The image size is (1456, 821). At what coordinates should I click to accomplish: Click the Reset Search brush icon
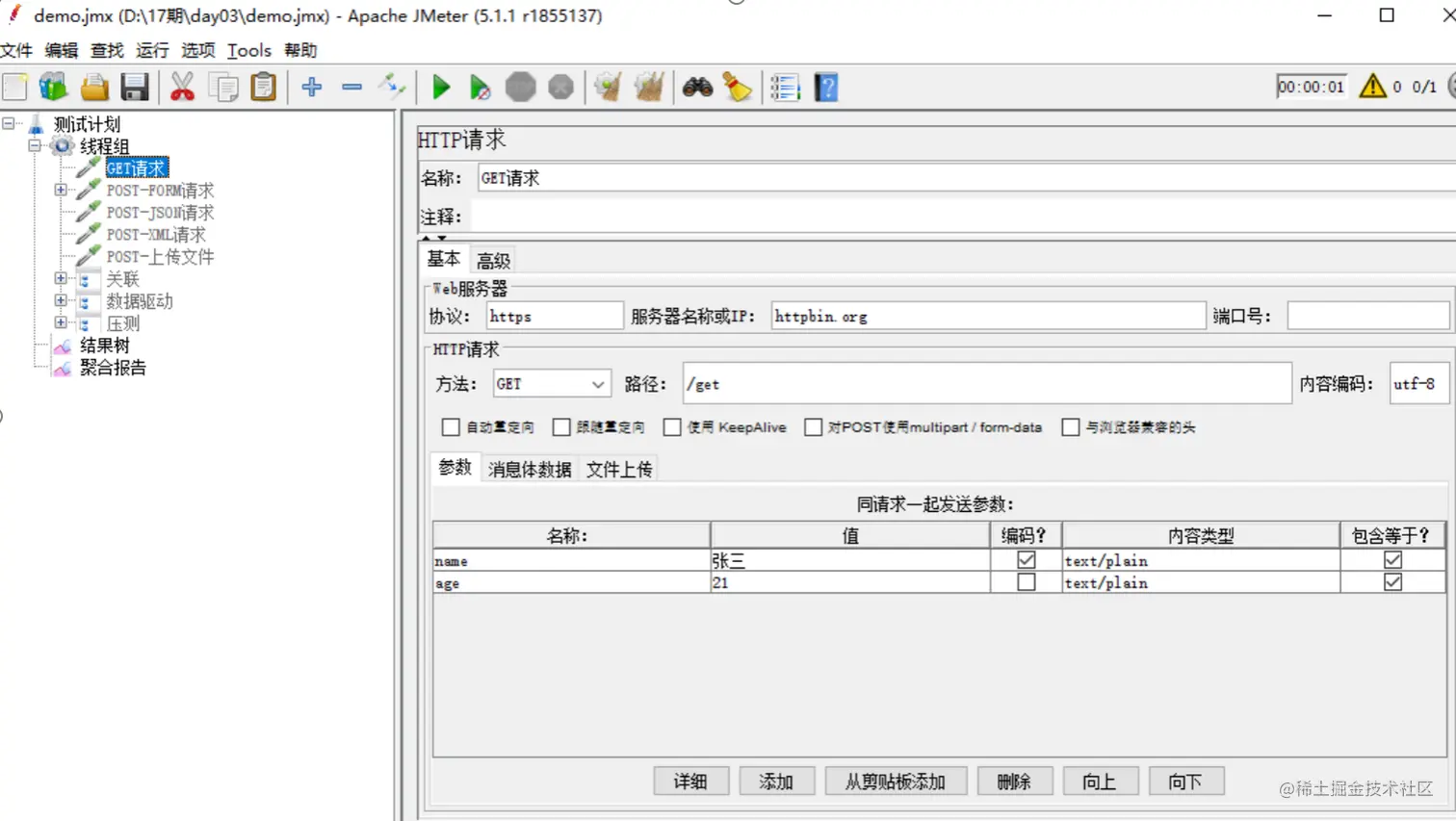739,88
